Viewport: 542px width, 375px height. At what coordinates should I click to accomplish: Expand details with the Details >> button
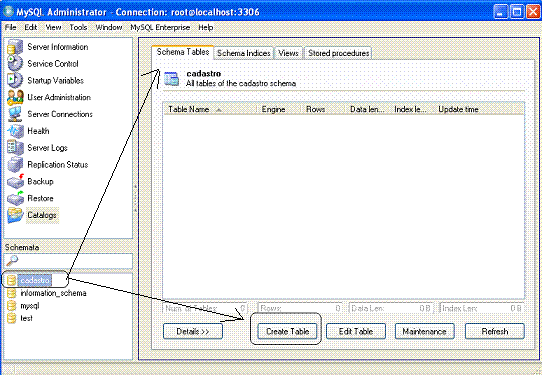click(193, 331)
